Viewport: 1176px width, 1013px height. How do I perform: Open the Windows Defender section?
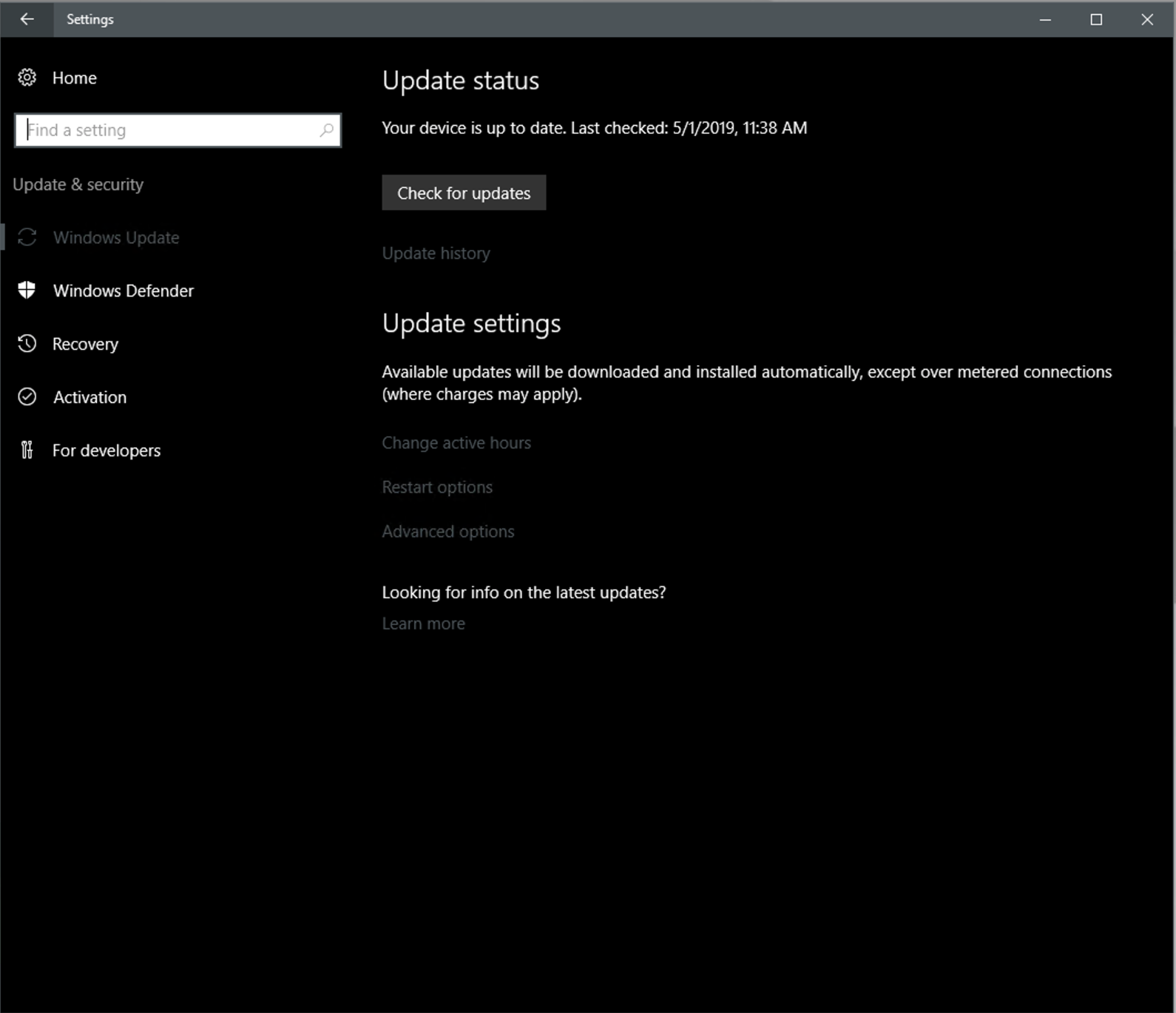[x=124, y=291]
